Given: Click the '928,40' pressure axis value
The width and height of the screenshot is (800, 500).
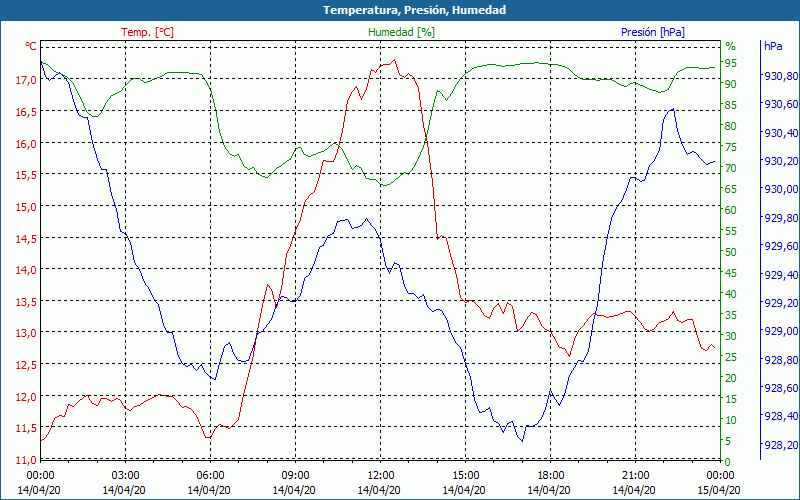Looking at the screenshot, I should 781,417.
